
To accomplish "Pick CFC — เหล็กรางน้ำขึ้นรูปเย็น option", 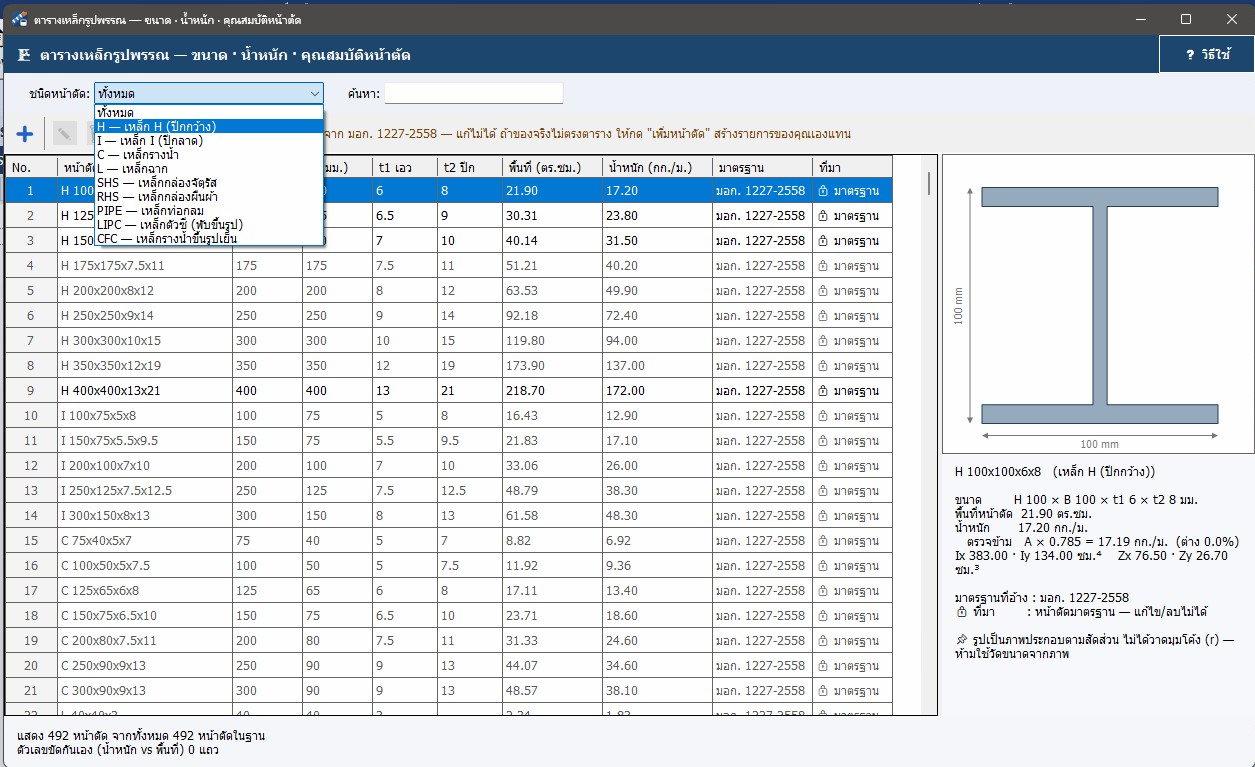I will [x=209, y=238].
